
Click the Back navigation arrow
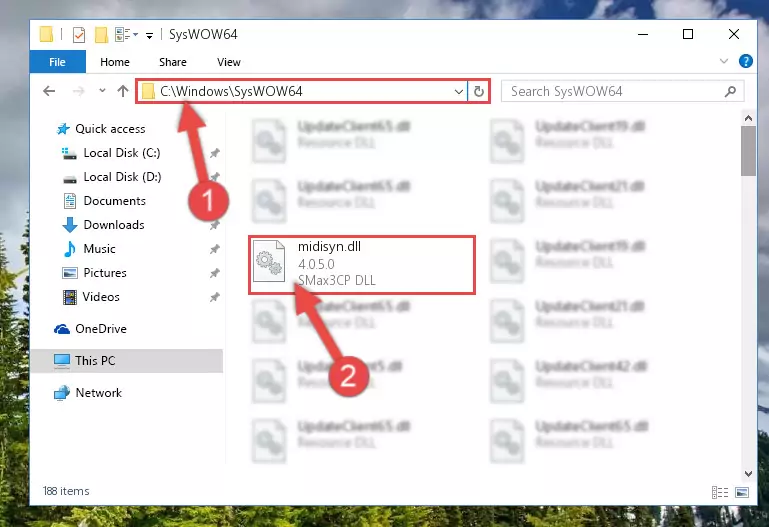click(x=49, y=91)
